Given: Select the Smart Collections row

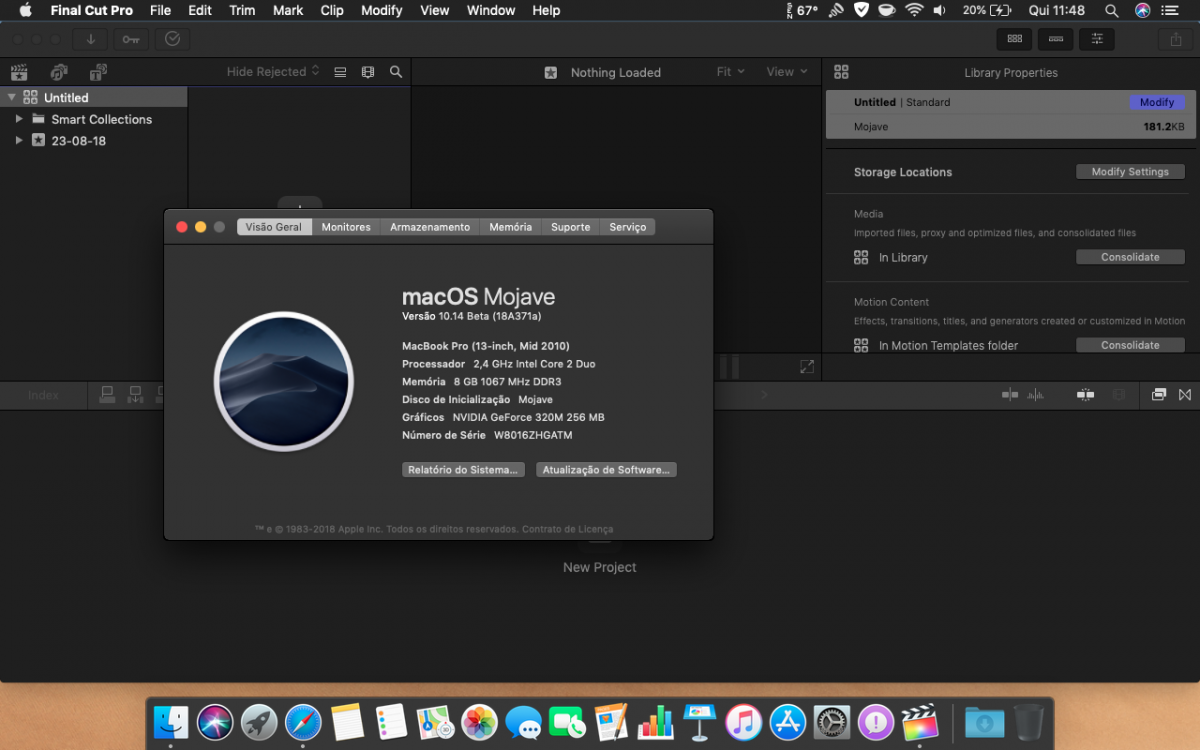Looking at the screenshot, I should coord(94,119).
